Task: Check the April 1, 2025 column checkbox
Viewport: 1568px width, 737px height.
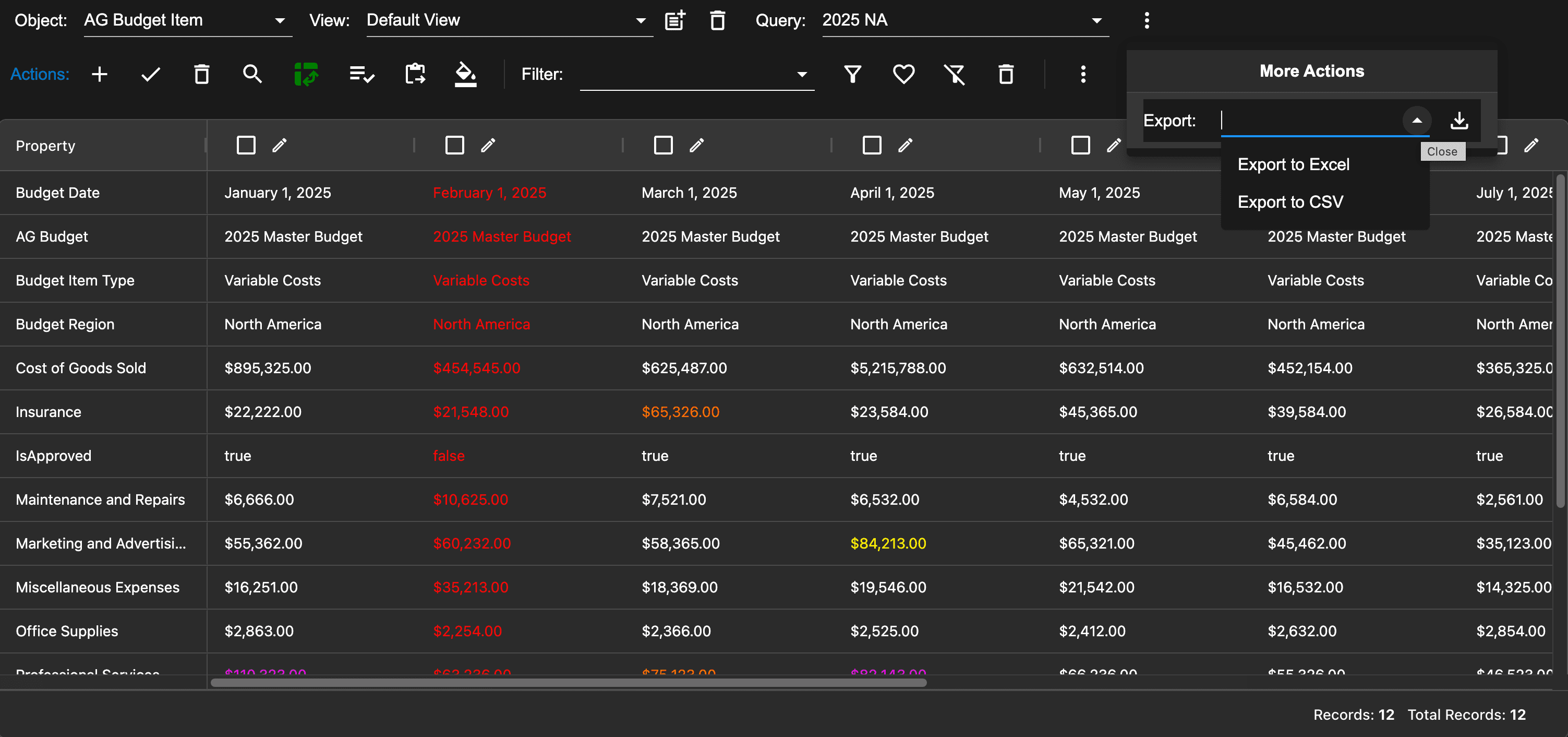Action: pyautogui.click(x=872, y=145)
